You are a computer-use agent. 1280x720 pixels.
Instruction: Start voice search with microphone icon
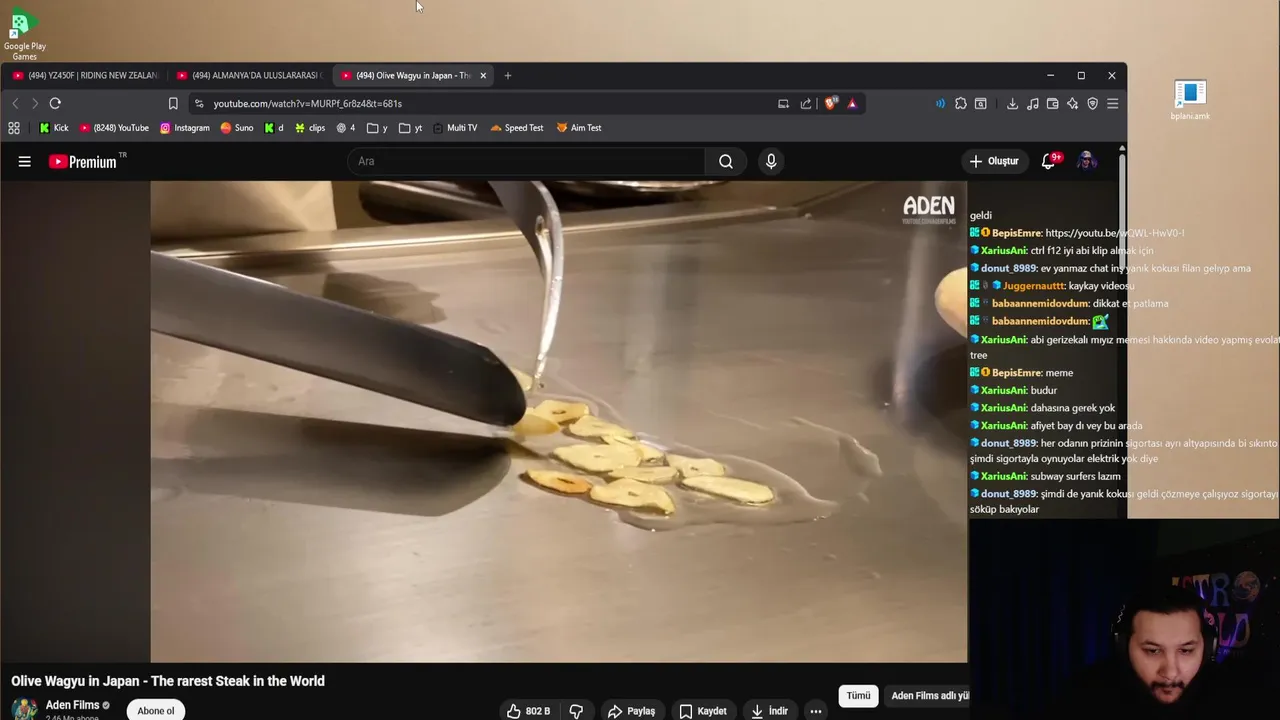pyautogui.click(x=771, y=161)
